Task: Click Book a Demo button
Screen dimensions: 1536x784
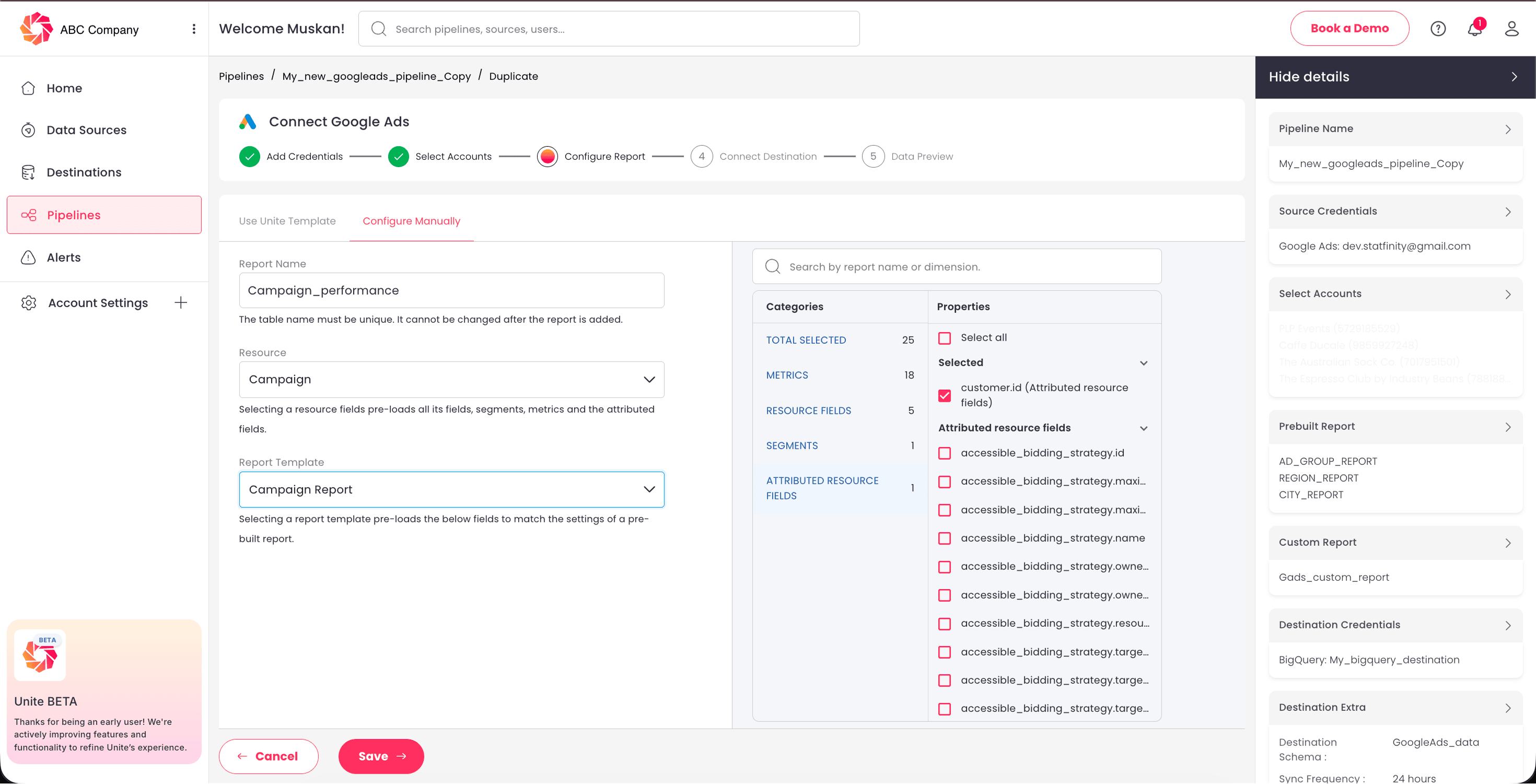Action: (1349, 29)
